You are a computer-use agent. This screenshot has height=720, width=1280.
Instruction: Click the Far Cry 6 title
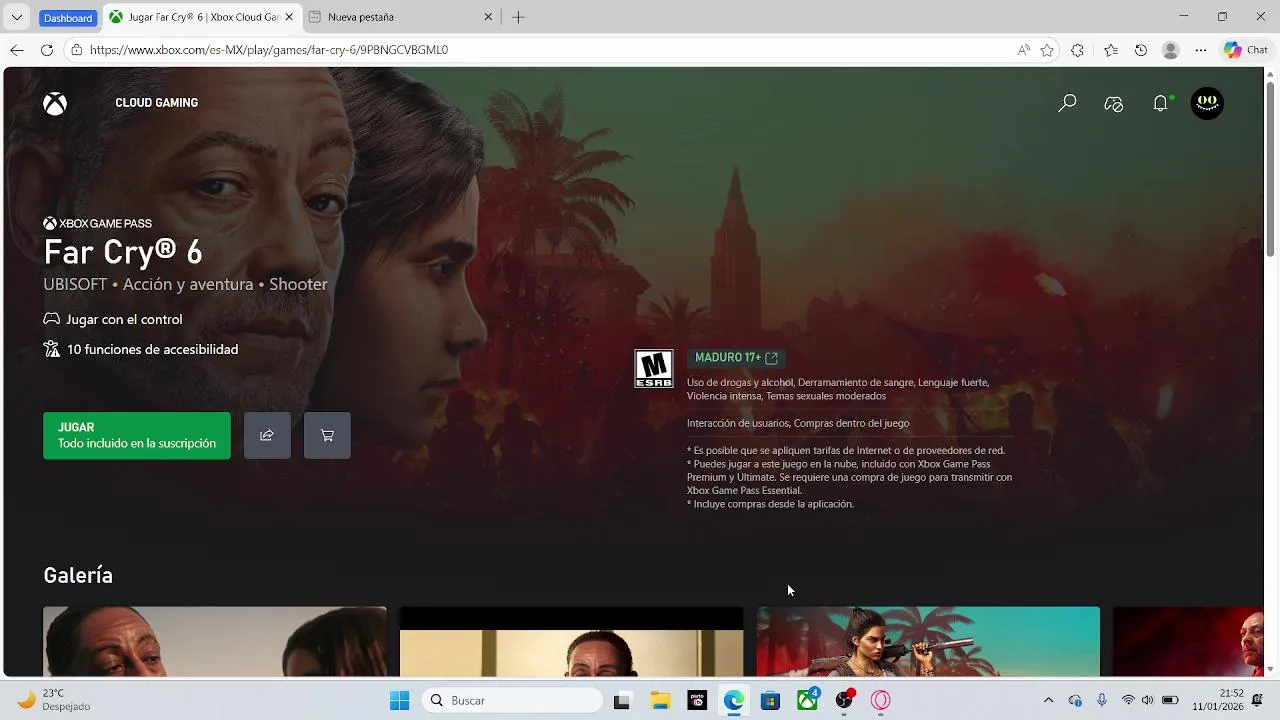point(123,252)
